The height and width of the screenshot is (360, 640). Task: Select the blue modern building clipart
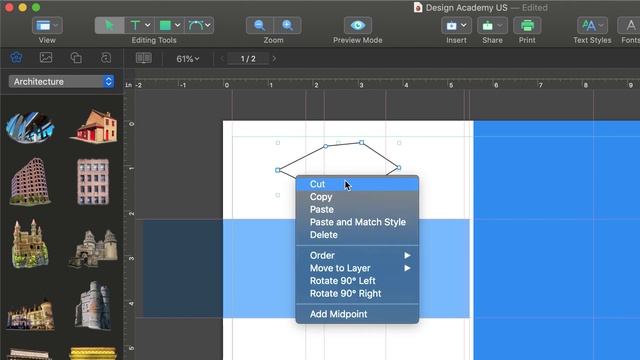[x=30, y=127]
